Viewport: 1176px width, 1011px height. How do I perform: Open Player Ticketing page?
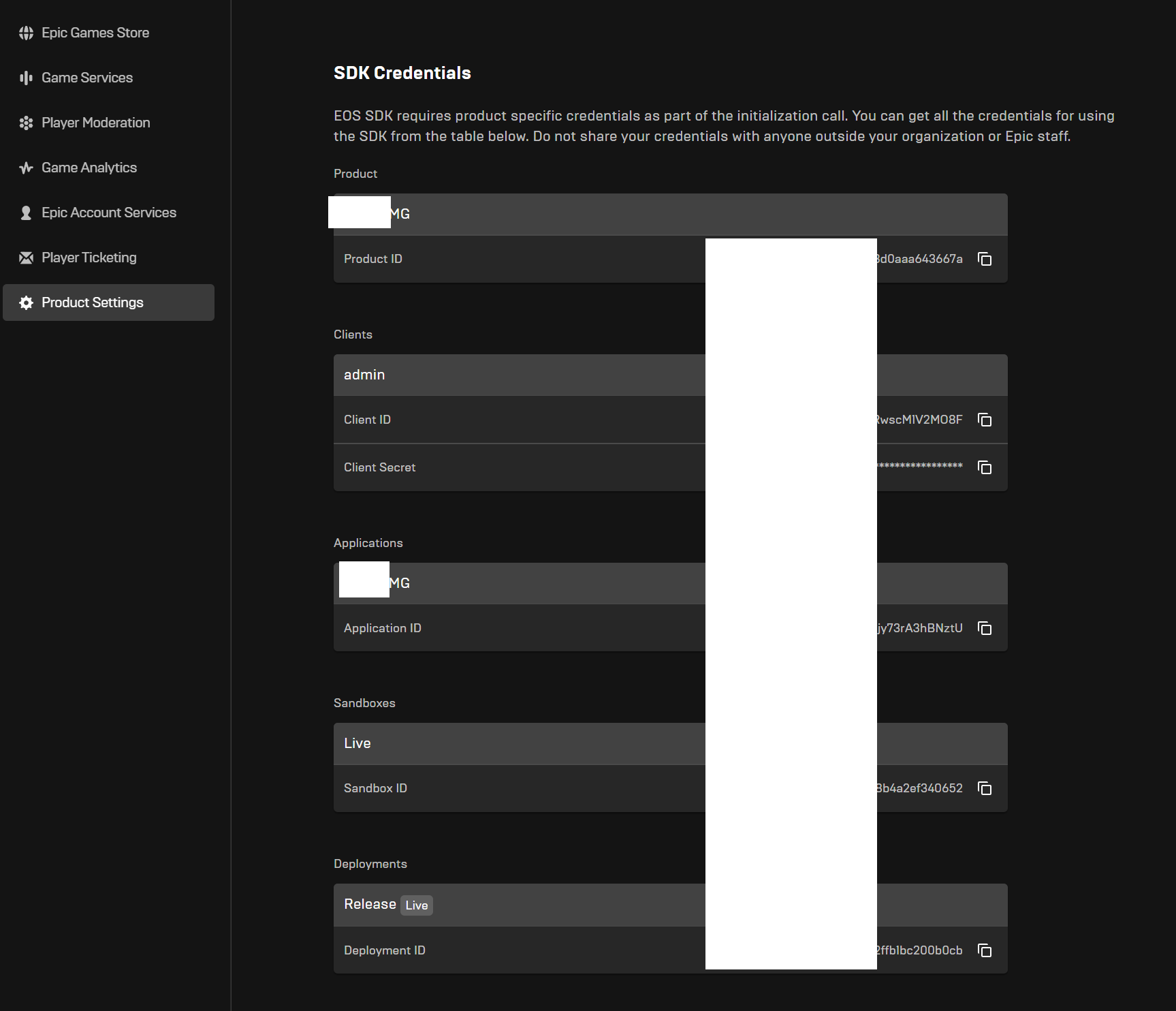pos(89,258)
